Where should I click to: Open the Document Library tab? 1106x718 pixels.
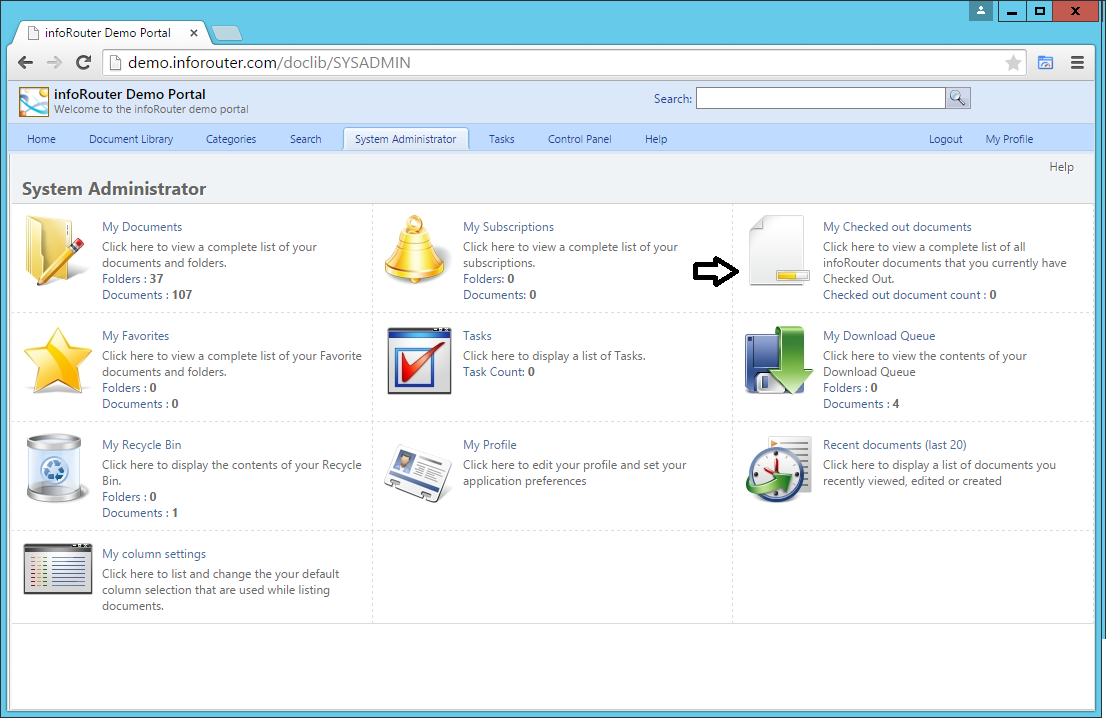point(131,139)
